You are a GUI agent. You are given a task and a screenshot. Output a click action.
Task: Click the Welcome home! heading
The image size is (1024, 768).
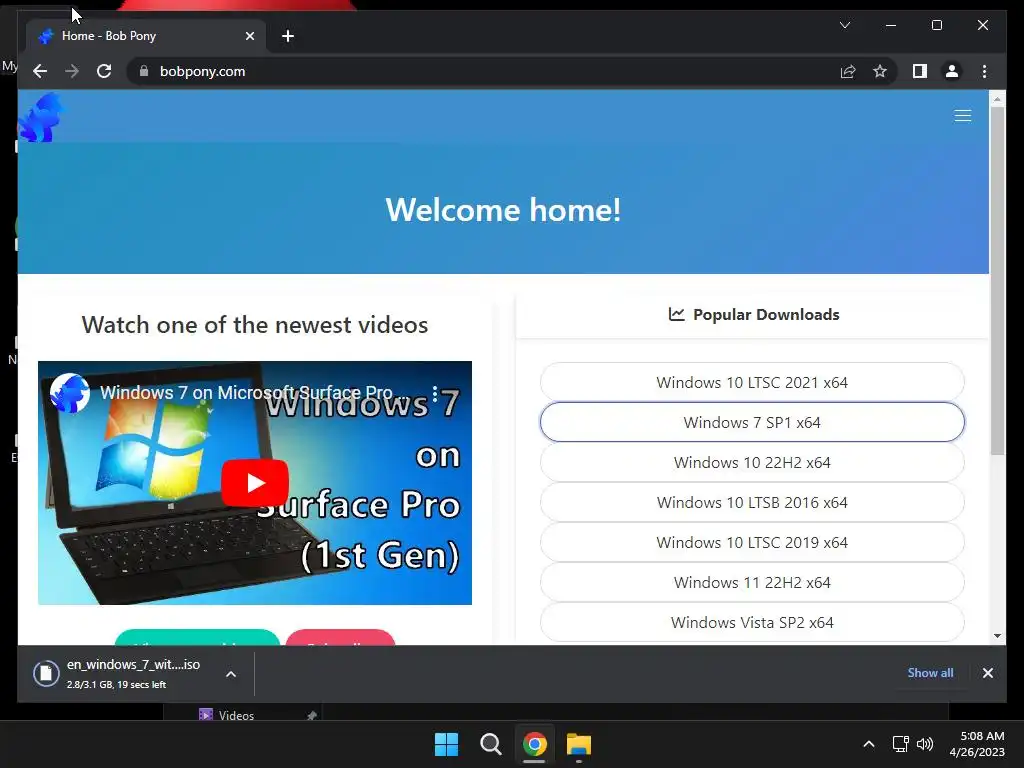tap(503, 210)
